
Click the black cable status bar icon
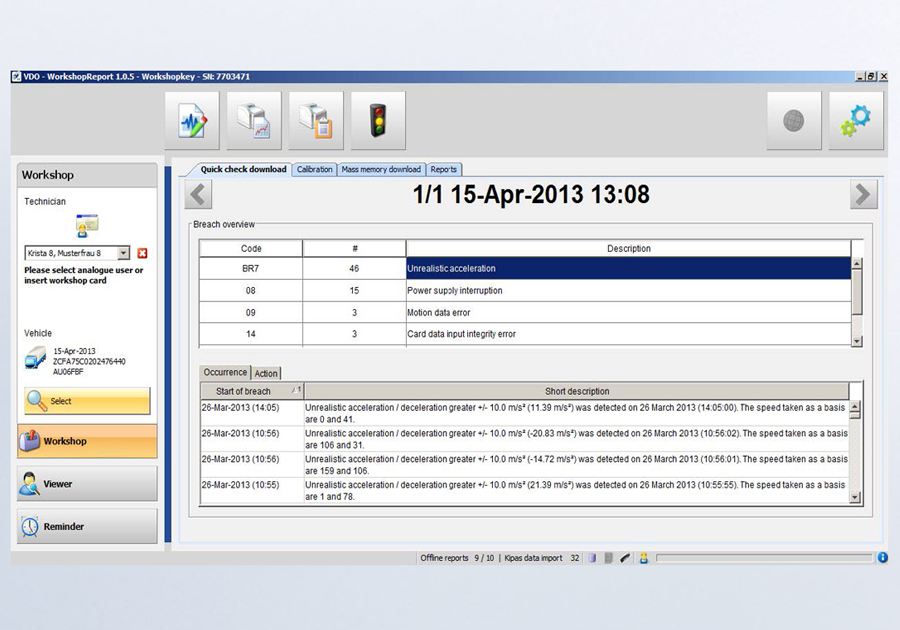(625, 558)
